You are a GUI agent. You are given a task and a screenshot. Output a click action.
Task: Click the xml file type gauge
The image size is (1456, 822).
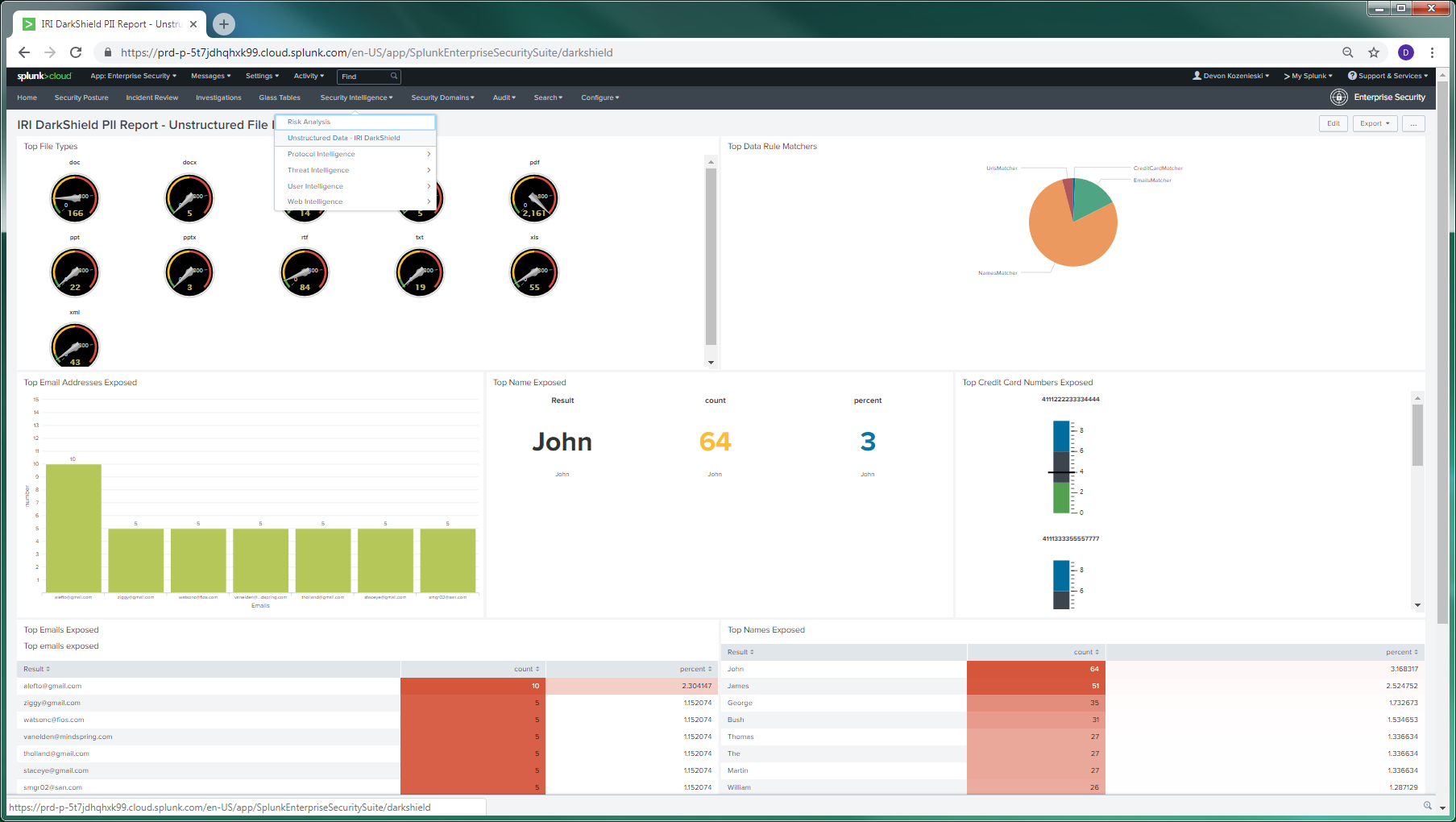click(75, 347)
